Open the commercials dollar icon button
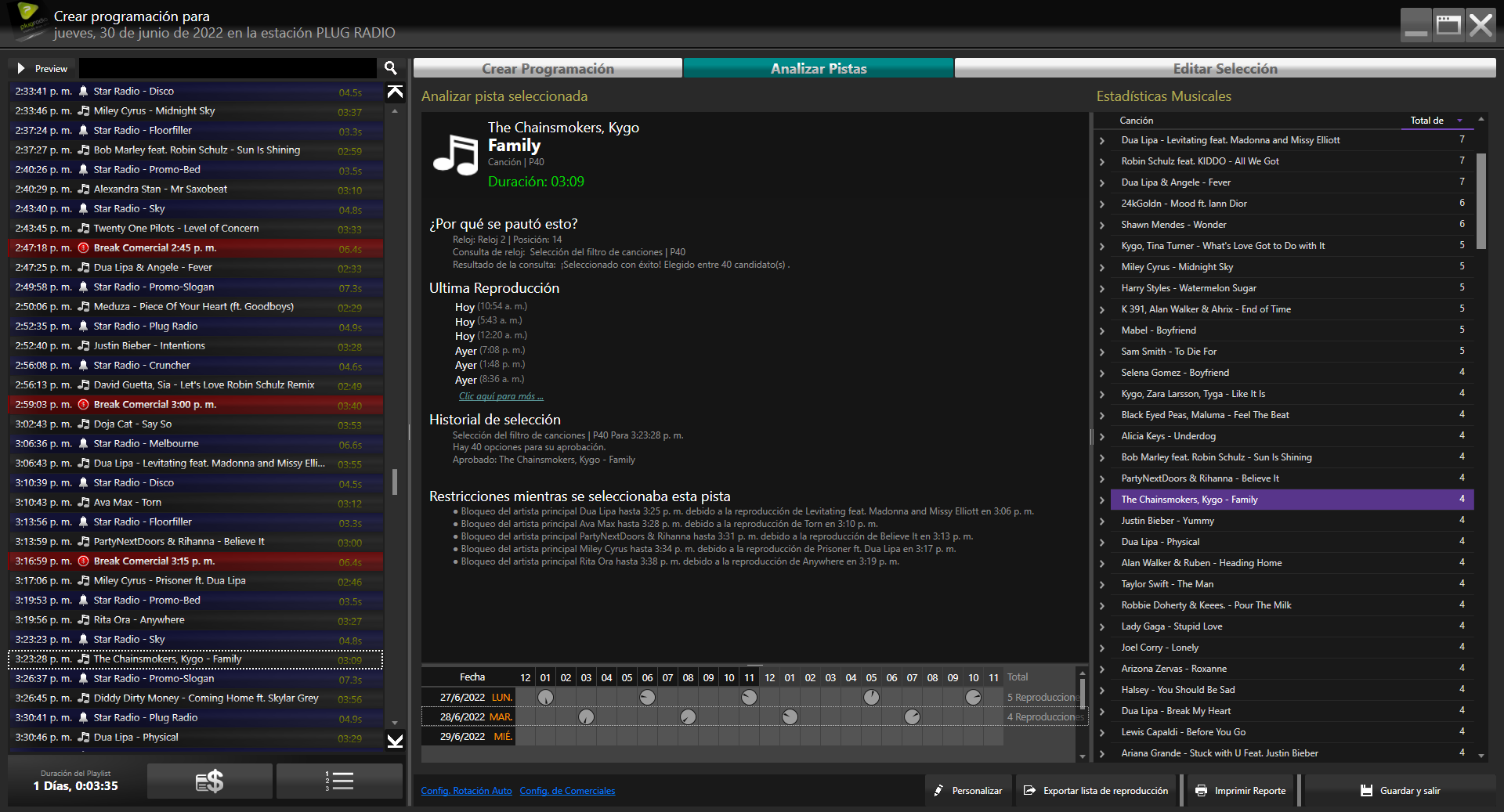This screenshot has width=1504, height=812. pyautogui.click(x=210, y=781)
